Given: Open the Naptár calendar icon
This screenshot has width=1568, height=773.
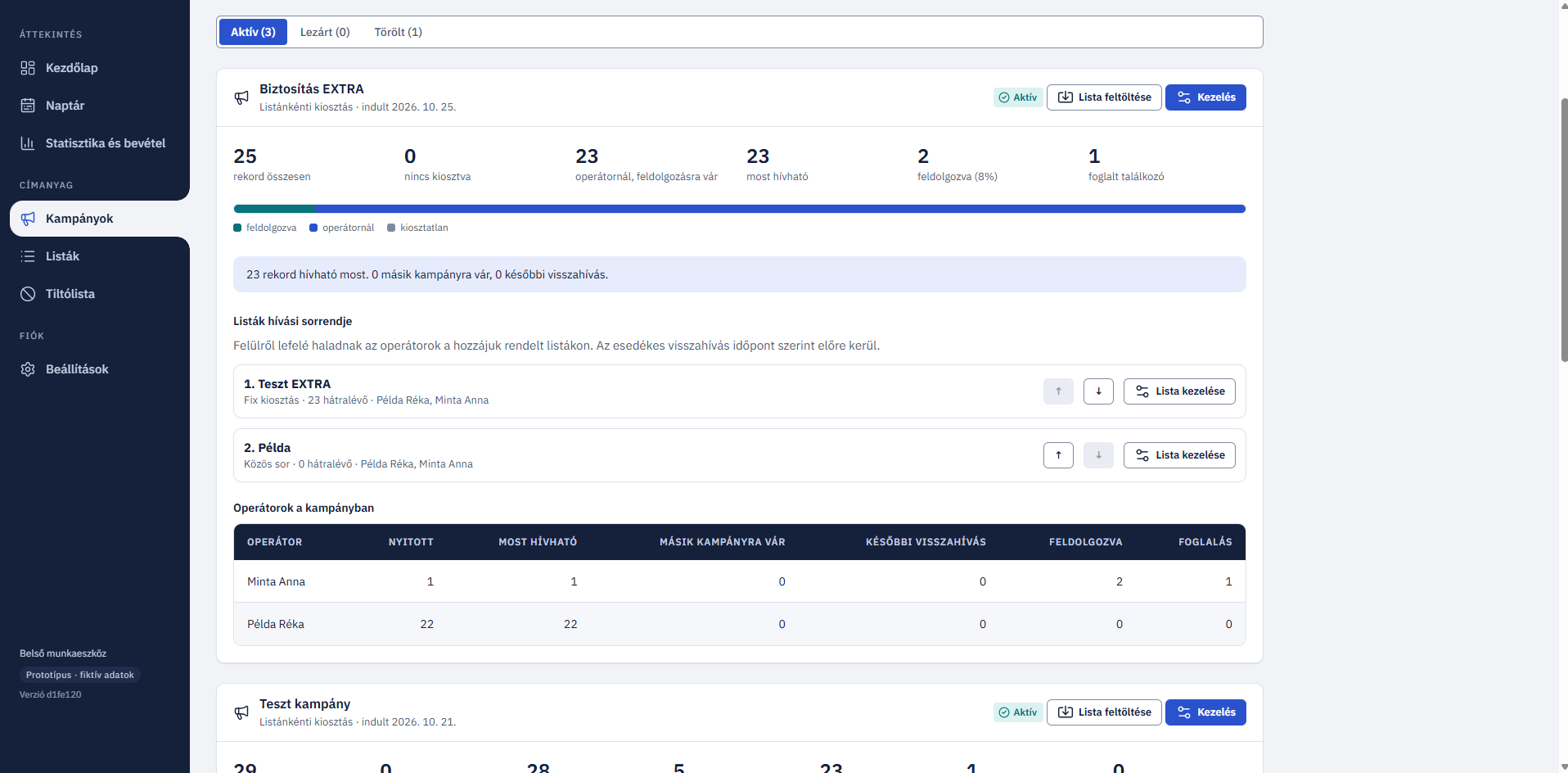Looking at the screenshot, I should click(x=28, y=106).
